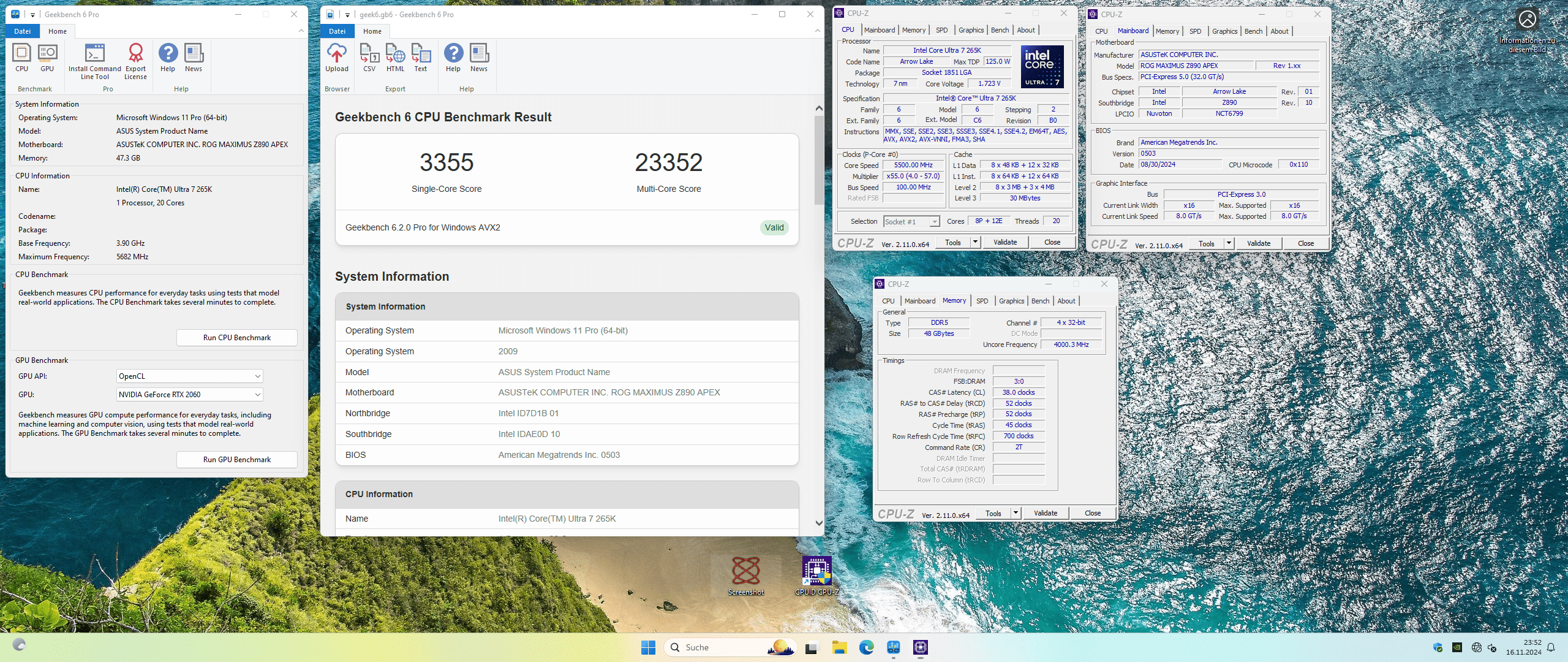
Task: Switch to Memory tab in CPU-Z CPU window
Action: (x=914, y=30)
